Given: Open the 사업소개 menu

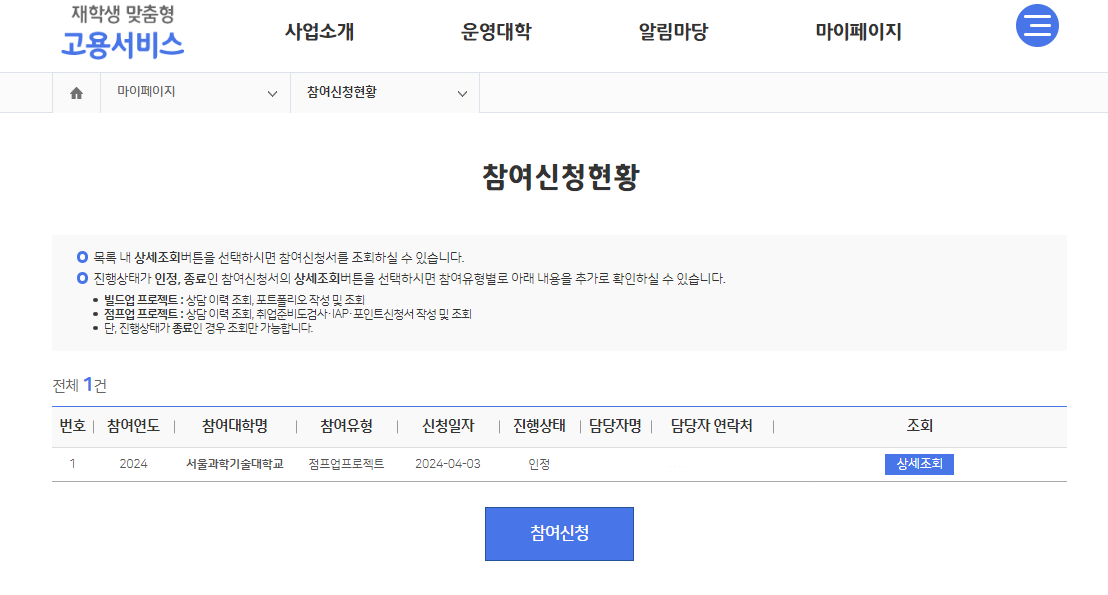Looking at the screenshot, I should click(x=319, y=32).
